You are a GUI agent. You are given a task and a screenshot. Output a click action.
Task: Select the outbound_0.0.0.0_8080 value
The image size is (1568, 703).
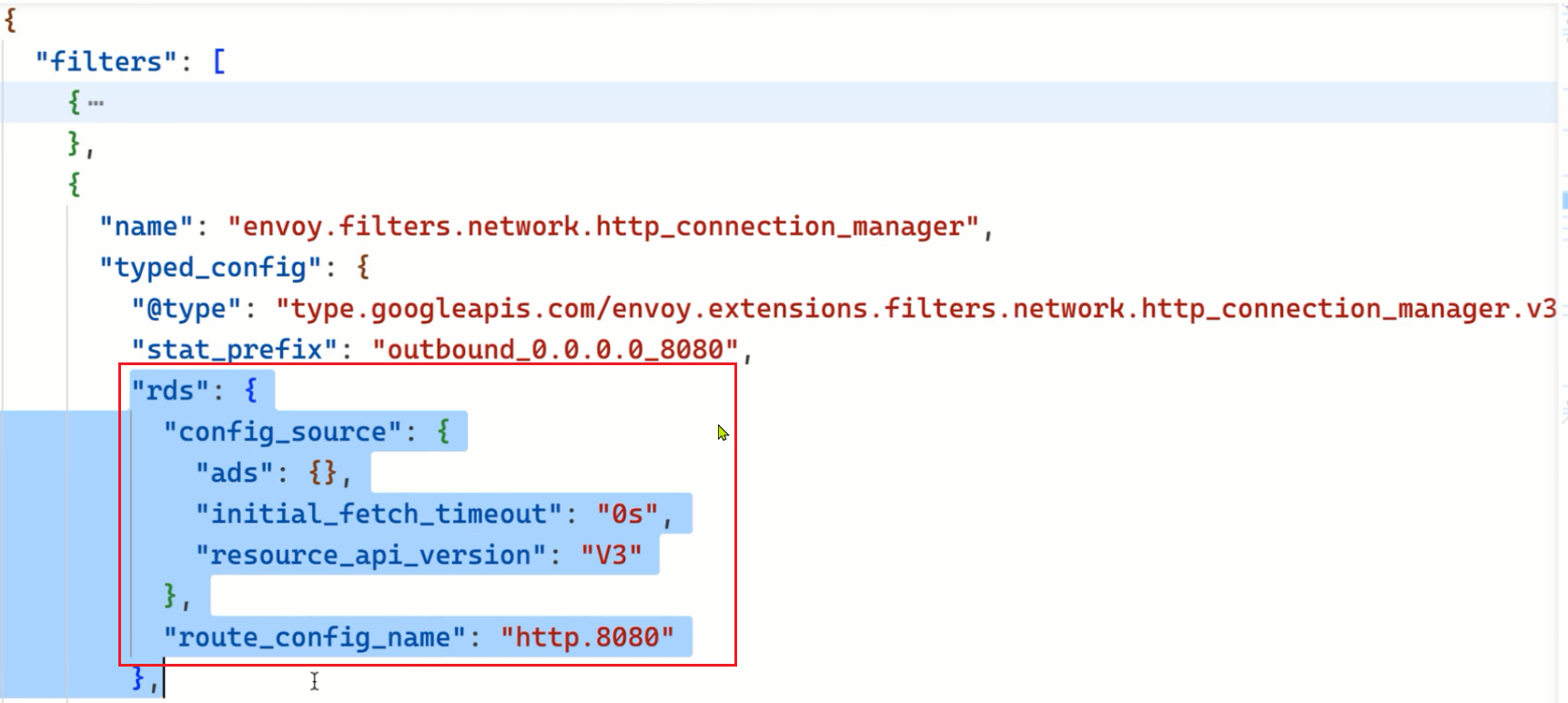pos(555,350)
